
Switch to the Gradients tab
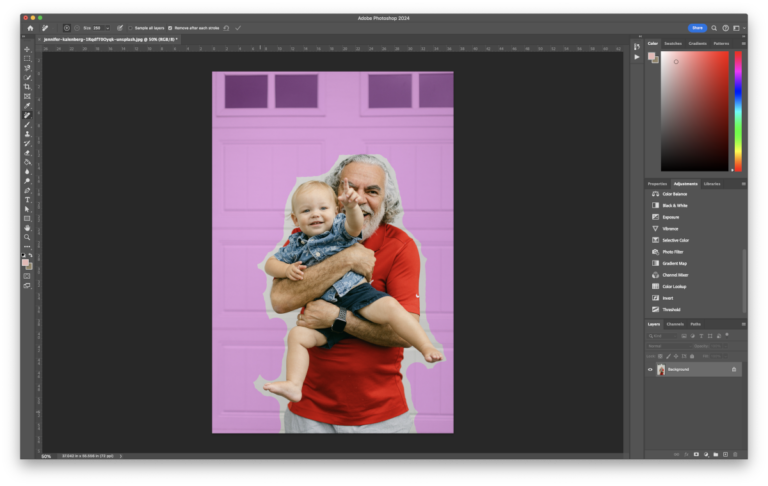(x=697, y=44)
